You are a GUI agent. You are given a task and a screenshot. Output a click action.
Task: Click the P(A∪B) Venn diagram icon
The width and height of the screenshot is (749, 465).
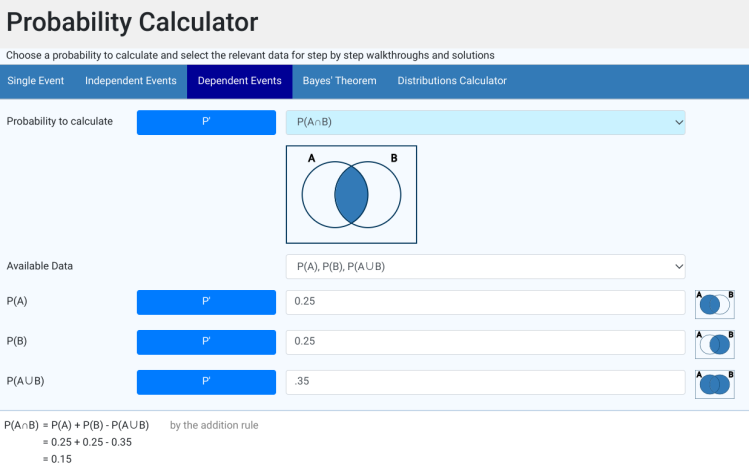[x=714, y=383]
